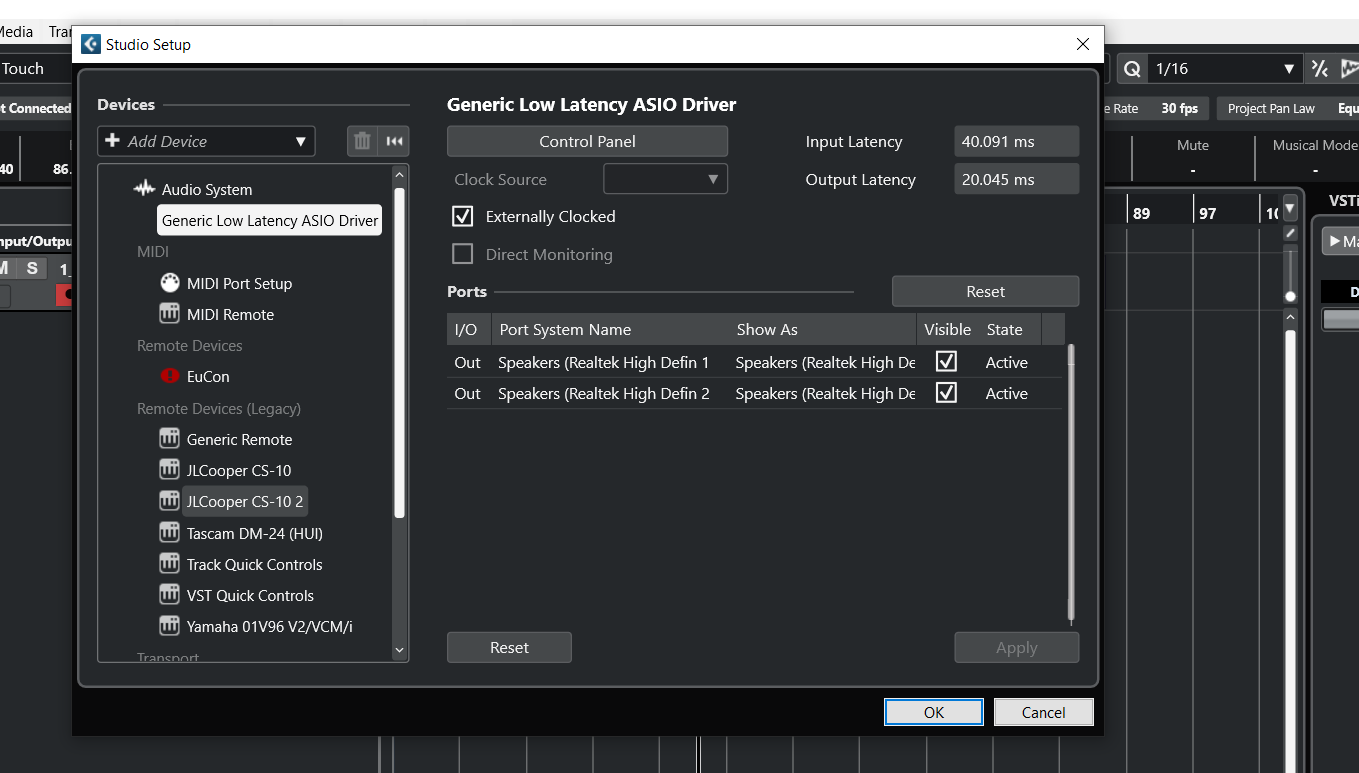Screen dimensions: 1359x773
Task: Click the Output Latency 20.045 ms field
Action: tap(1016, 180)
